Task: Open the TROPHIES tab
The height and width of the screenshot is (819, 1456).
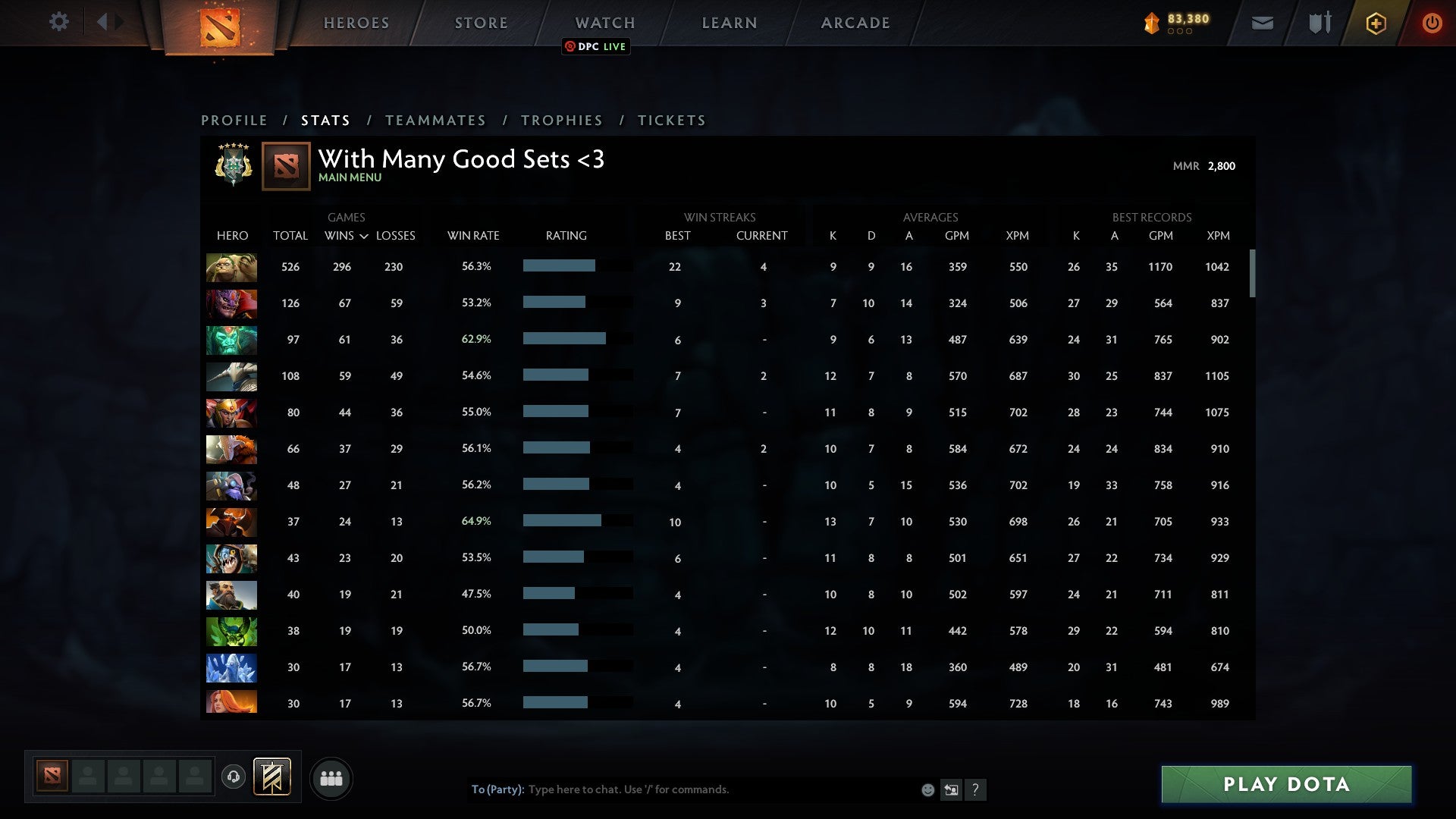Action: [x=561, y=120]
